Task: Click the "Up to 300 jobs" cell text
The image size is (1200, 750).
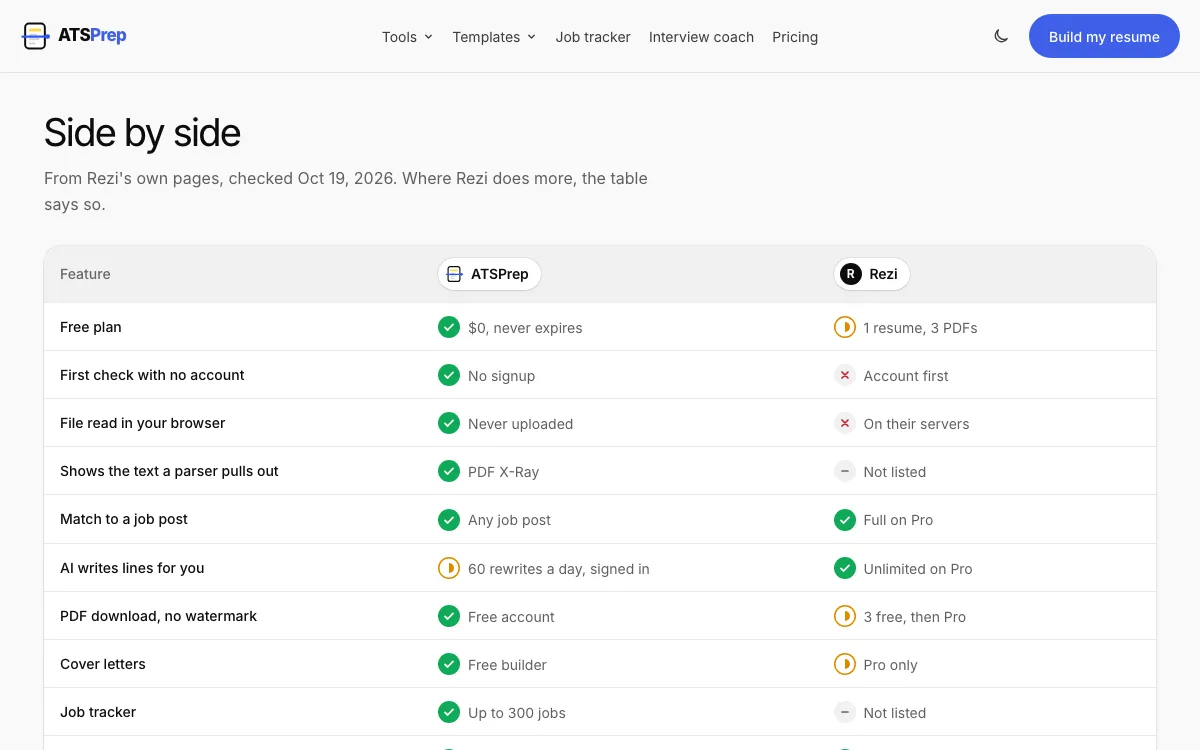Action: 517,713
